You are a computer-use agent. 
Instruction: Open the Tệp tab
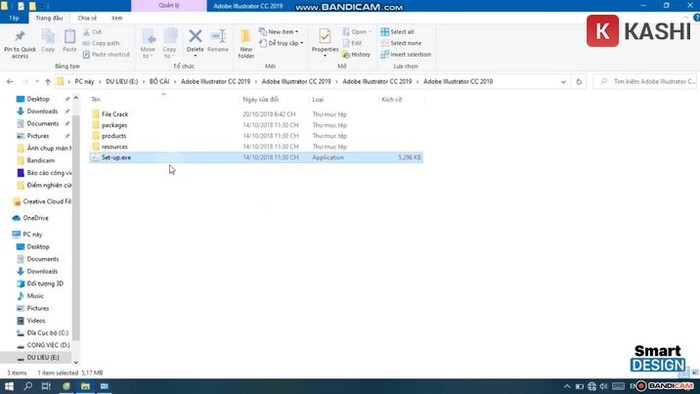[14, 18]
